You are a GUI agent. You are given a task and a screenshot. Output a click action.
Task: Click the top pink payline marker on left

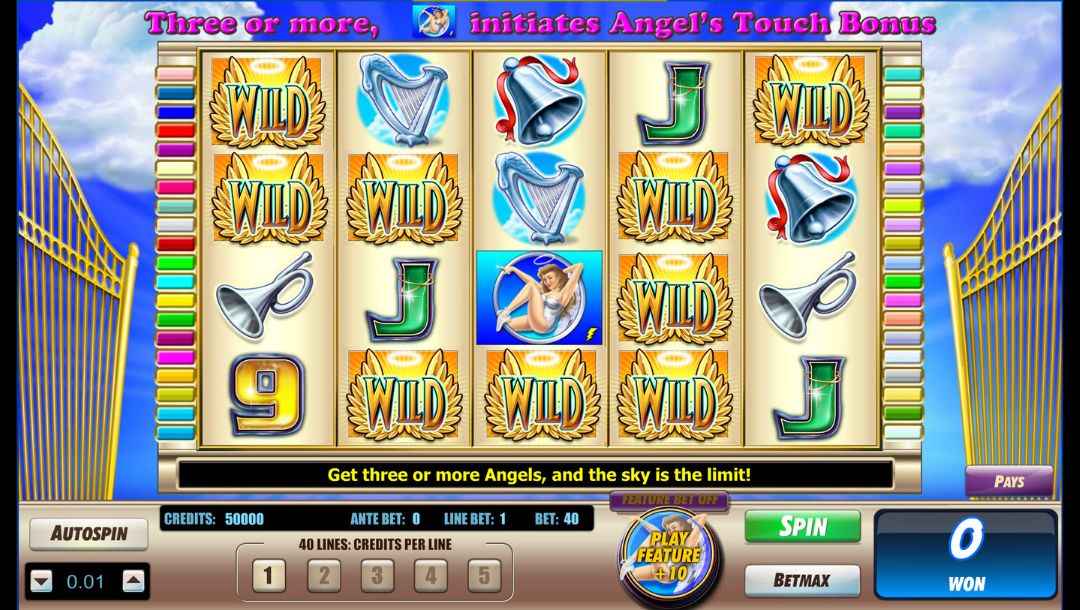coord(176,74)
